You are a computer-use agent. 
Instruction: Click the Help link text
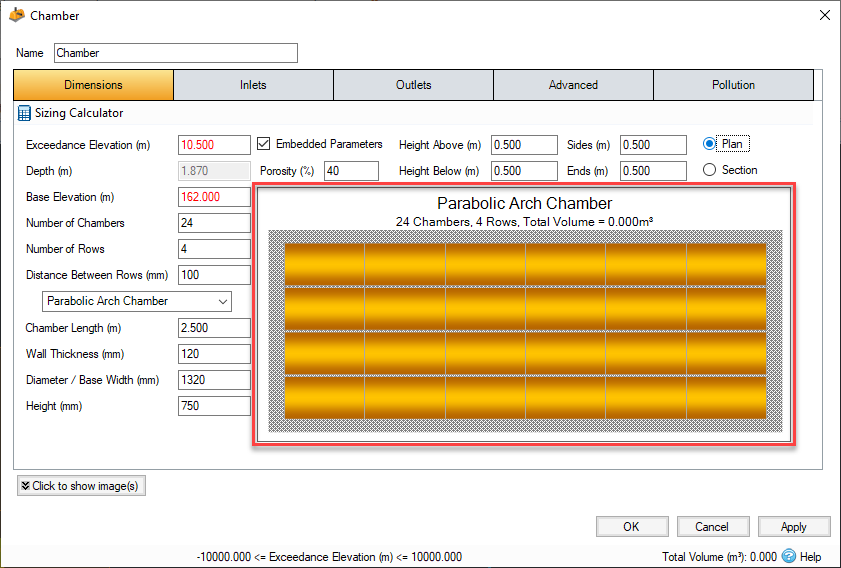click(810, 557)
